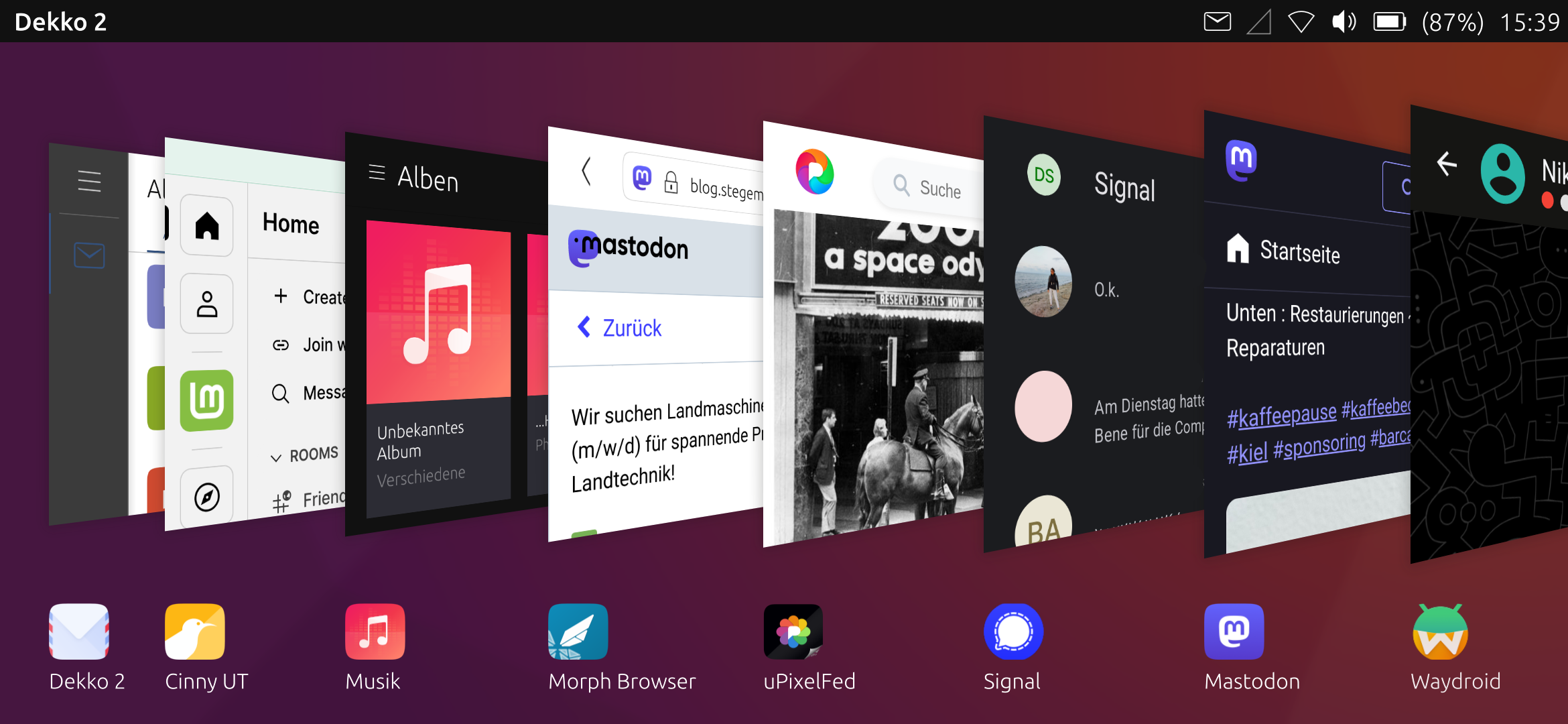Click the Home heading in Cinny
The image size is (1568, 724).
click(291, 223)
